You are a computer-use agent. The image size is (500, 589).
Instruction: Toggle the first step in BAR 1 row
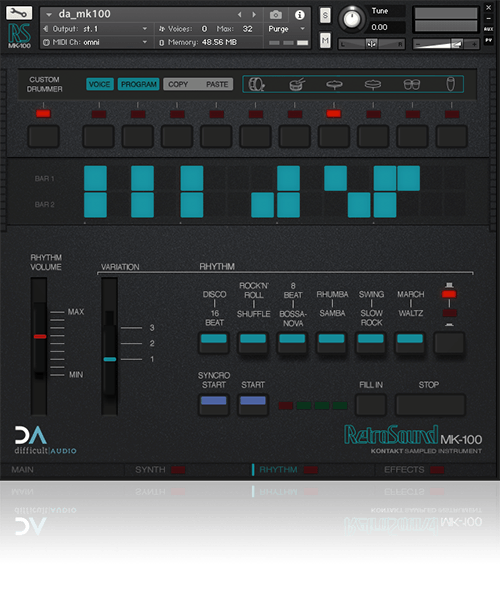coord(95,178)
